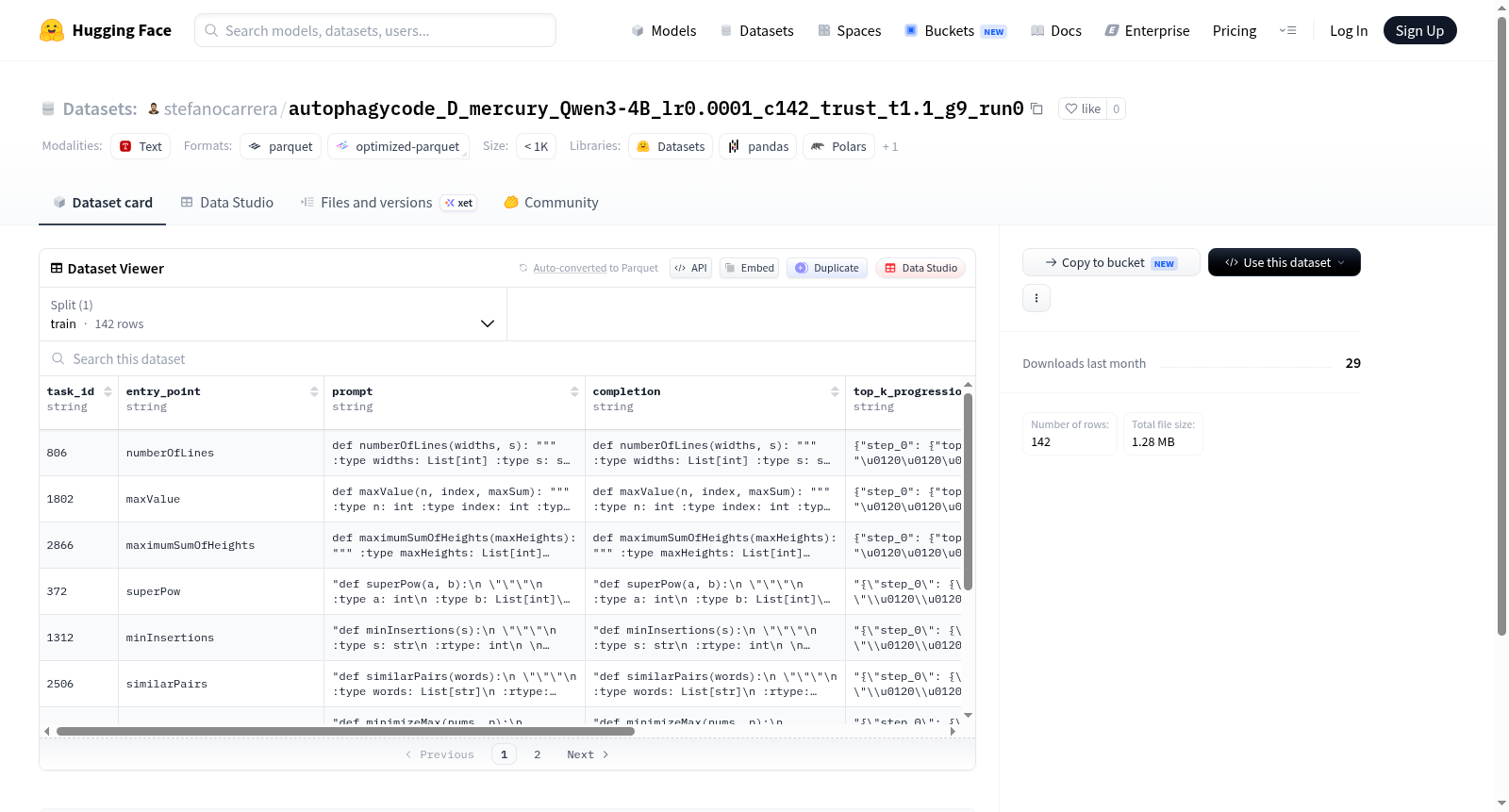Click the similarPairs cell
This screenshot has width=1509, height=812.
222,684
